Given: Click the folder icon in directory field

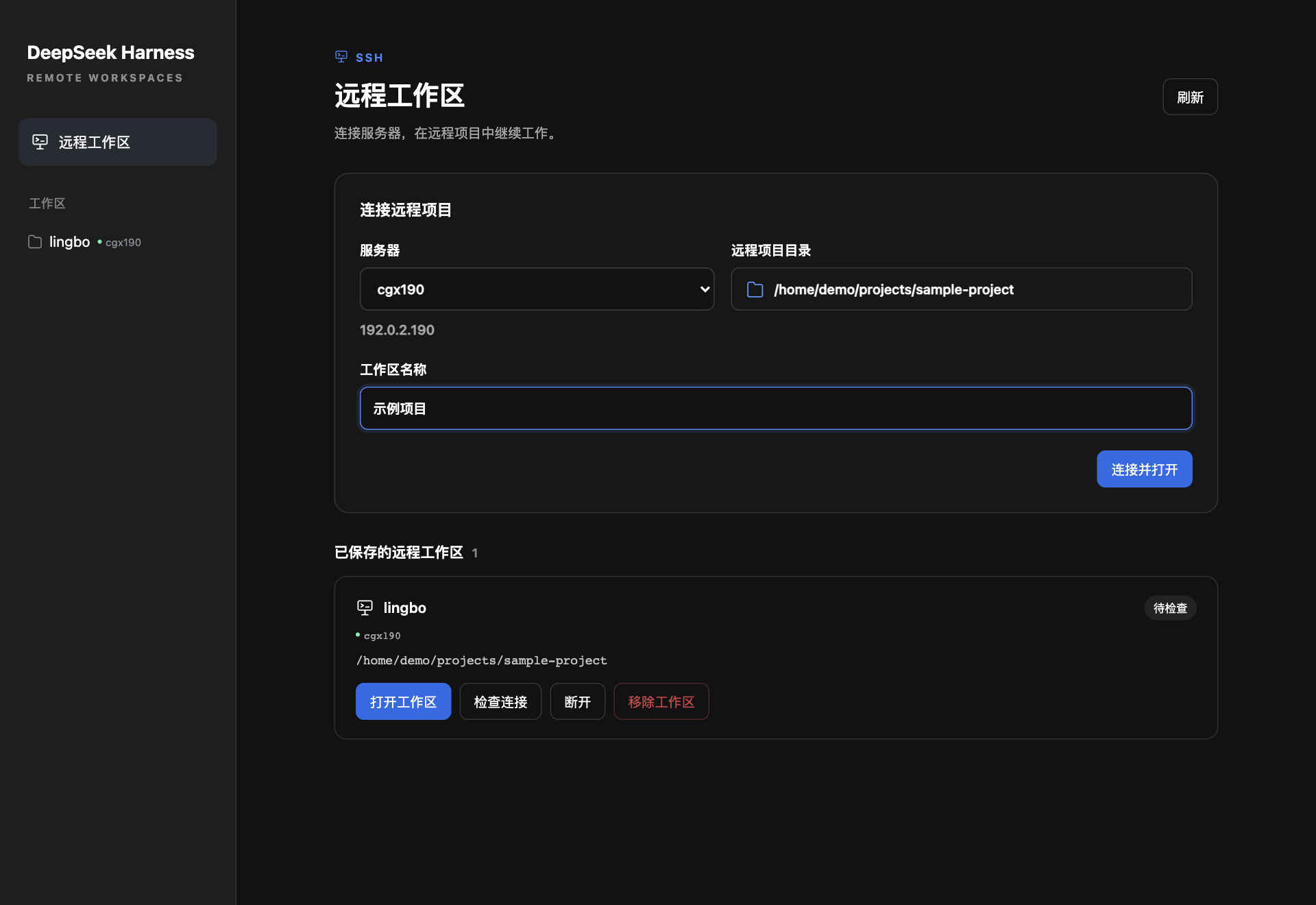Looking at the screenshot, I should point(755,289).
